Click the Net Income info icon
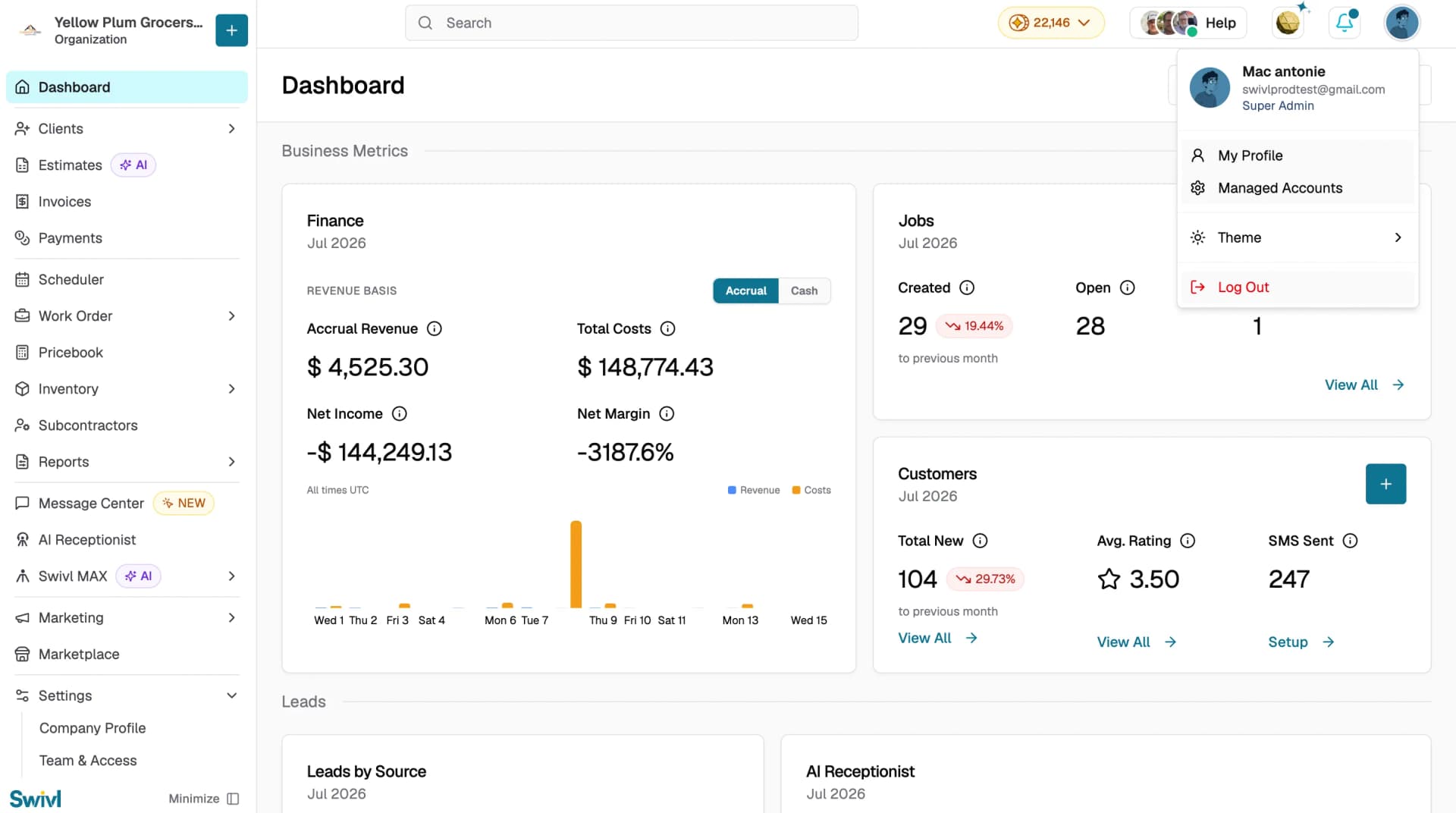1456x813 pixels. pyautogui.click(x=399, y=413)
